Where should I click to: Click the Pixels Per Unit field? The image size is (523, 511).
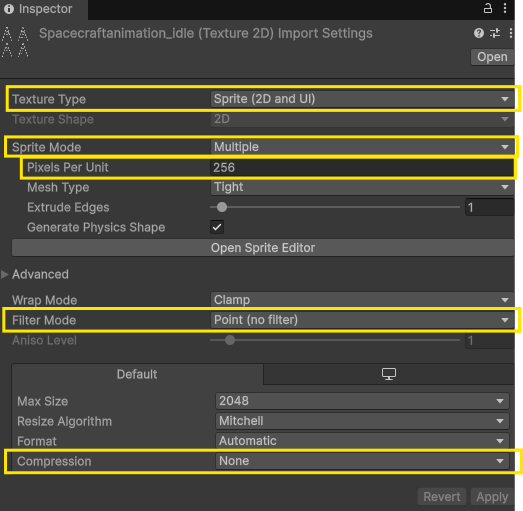click(x=362, y=167)
